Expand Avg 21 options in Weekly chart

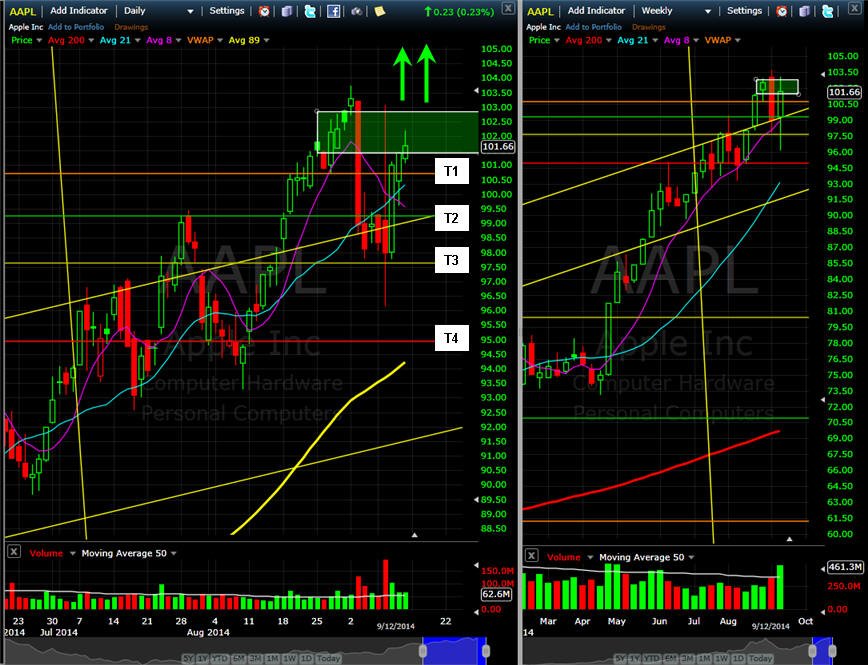[654, 40]
